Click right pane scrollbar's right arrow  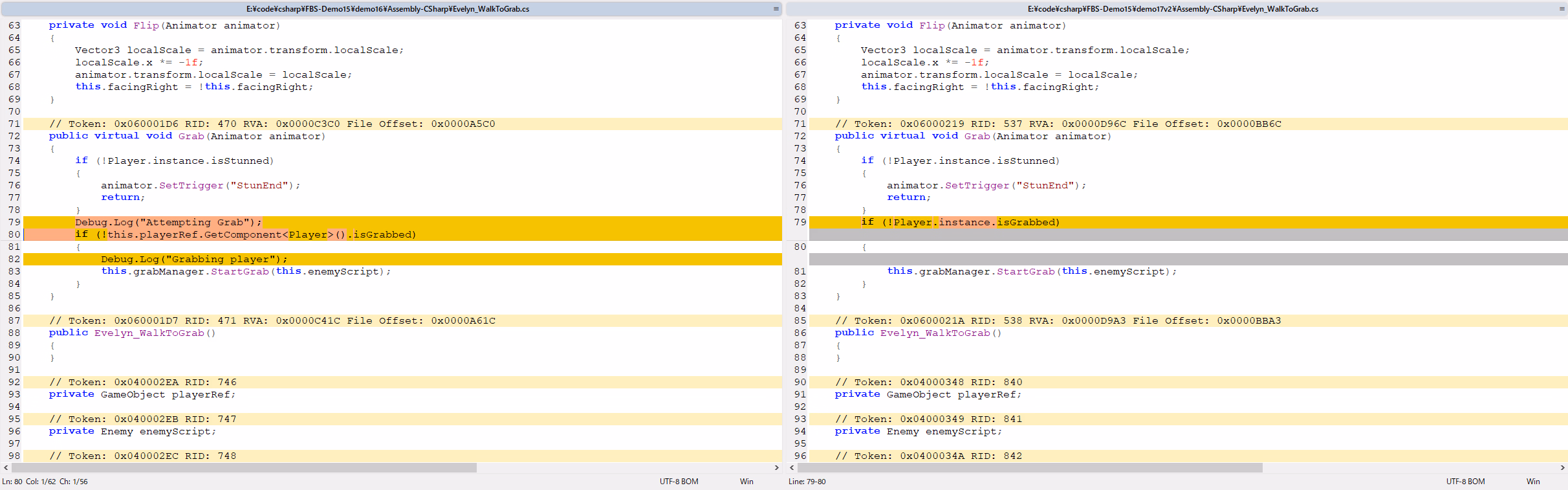click(1562, 467)
